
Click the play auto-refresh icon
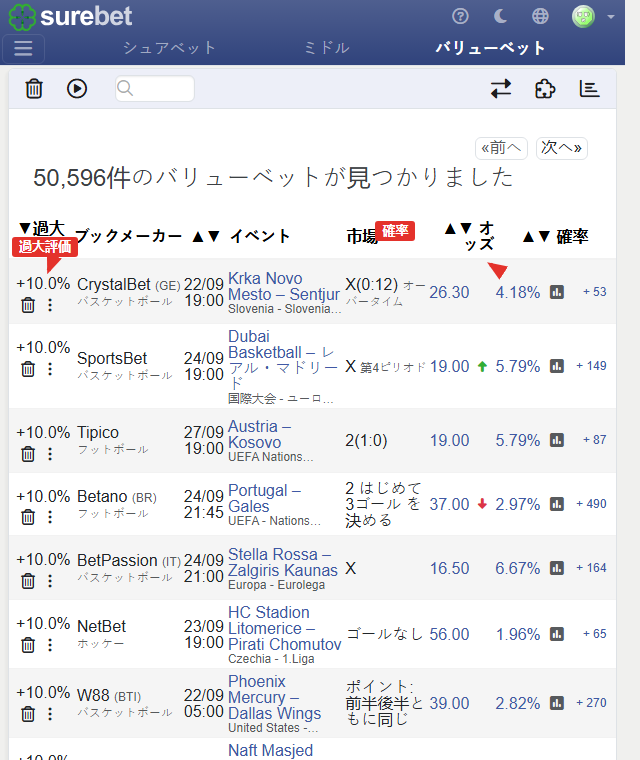77,89
